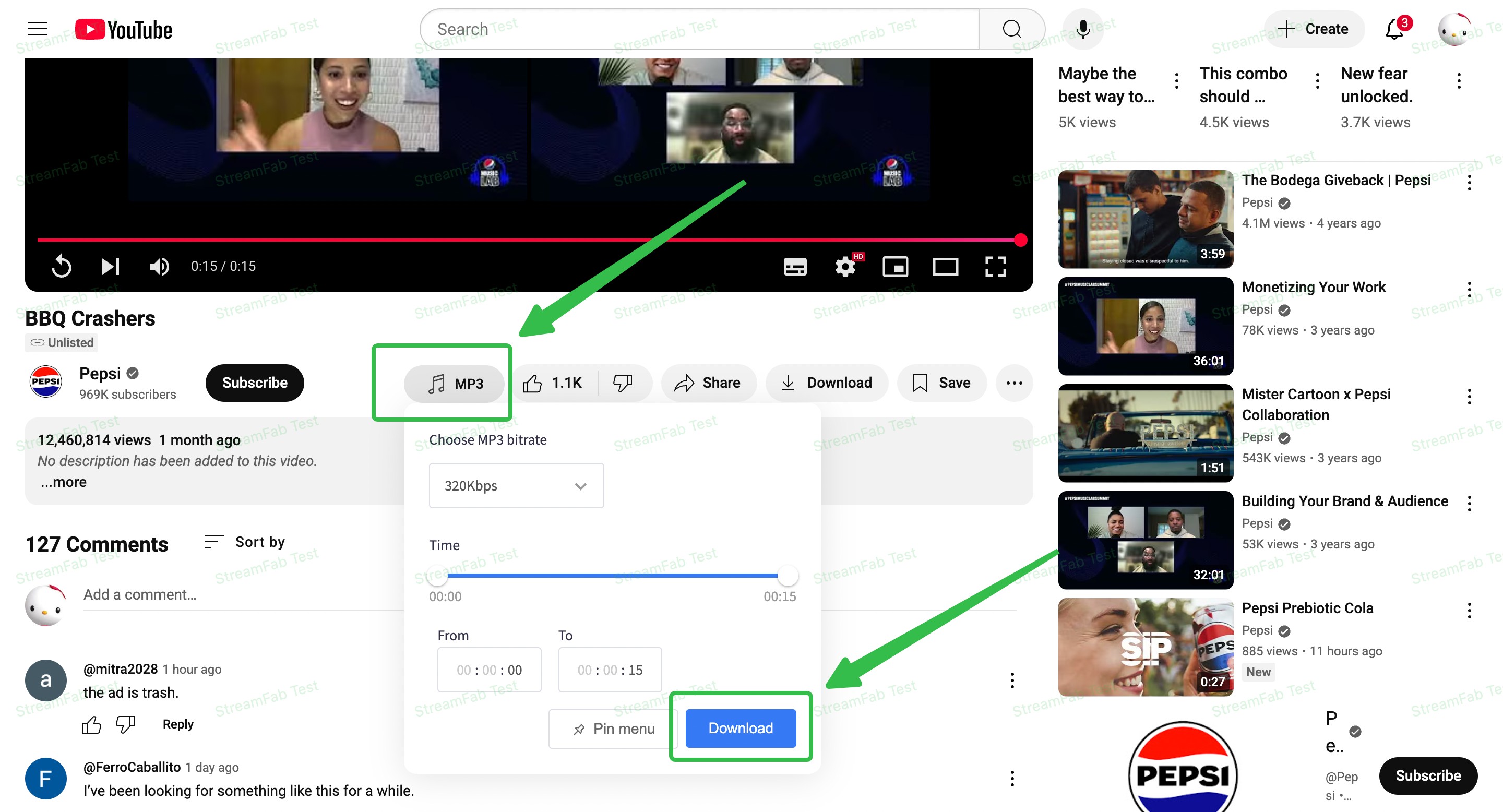Open options for Building Your Brand
Viewport: 1503px width, 812px height.
[x=1469, y=504]
